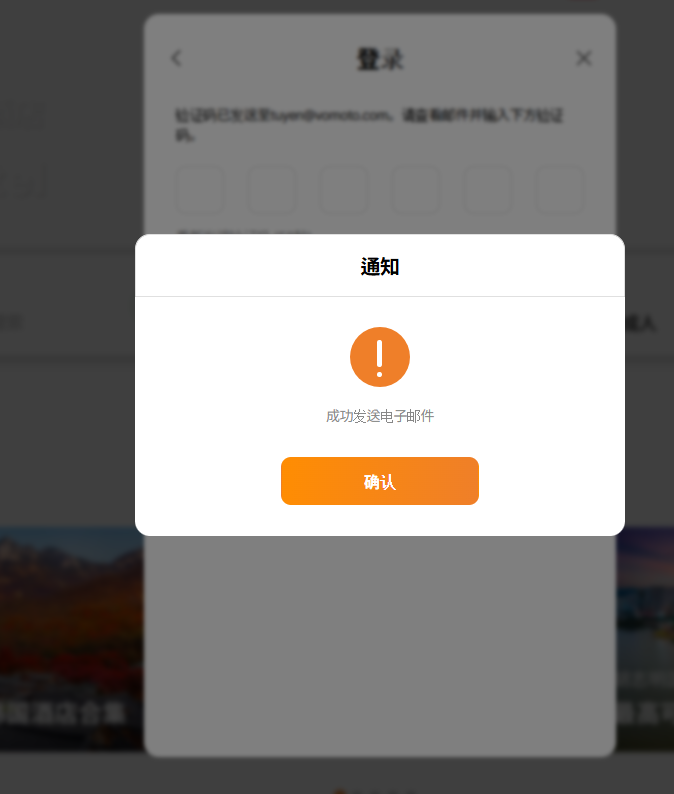
Task: Click the 成功发送电子邮件 message text
Action: coord(380,416)
